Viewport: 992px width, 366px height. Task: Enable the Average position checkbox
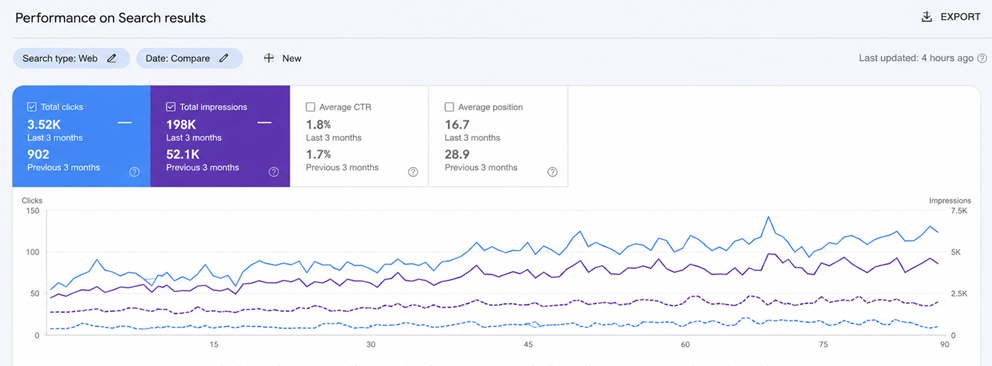tap(449, 107)
